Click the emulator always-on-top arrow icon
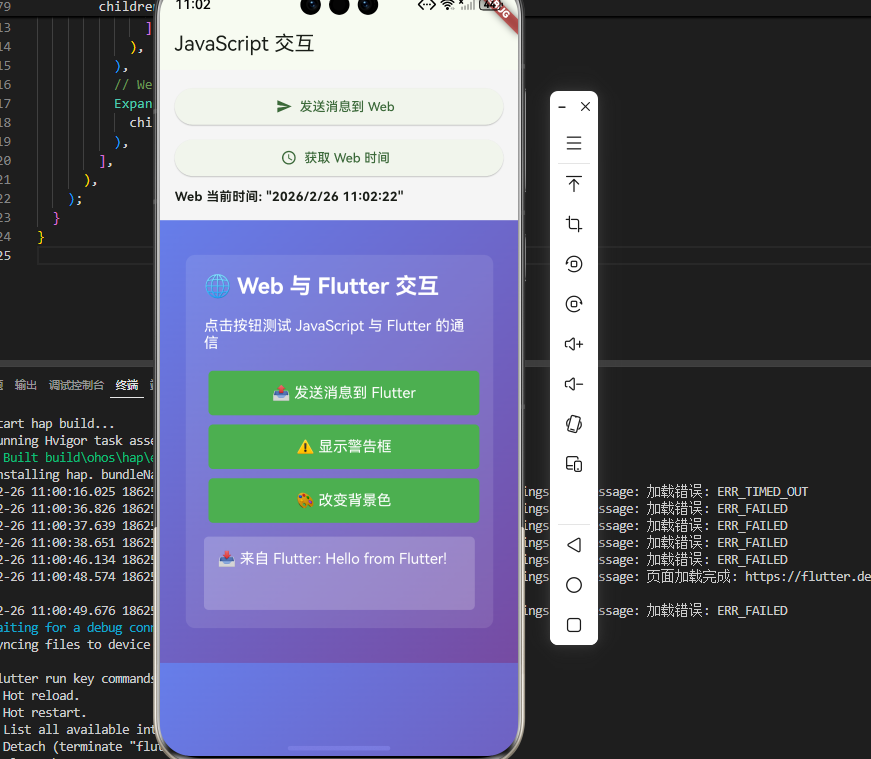The image size is (871, 759). (574, 184)
